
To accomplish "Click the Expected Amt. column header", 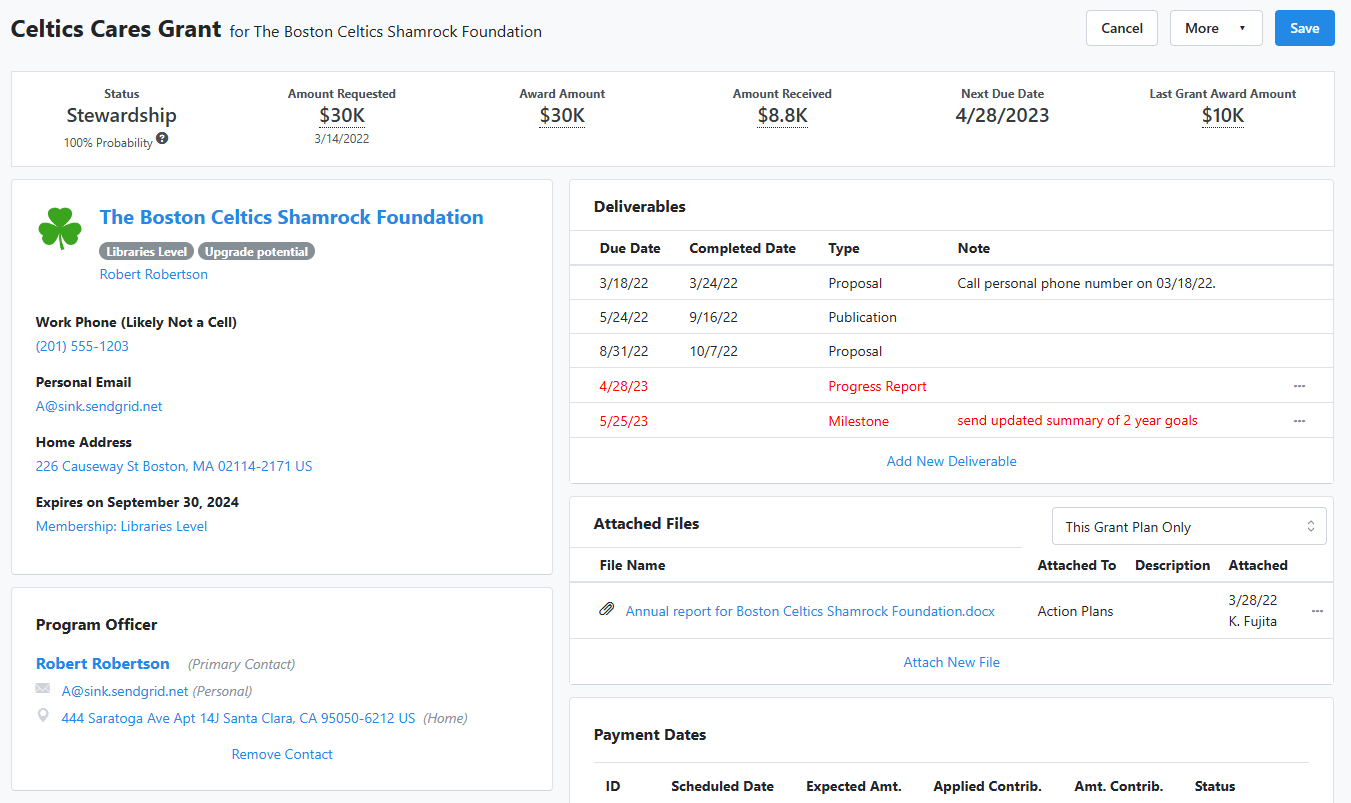I will click(x=853, y=786).
